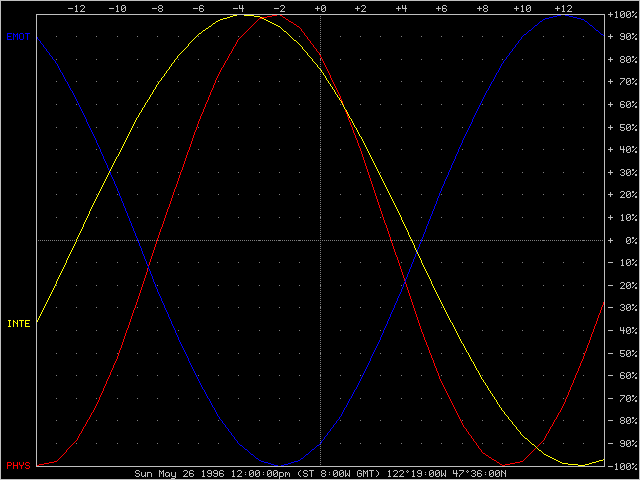
Task: Click the -8 day axis label
Action: click(x=158, y=8)
